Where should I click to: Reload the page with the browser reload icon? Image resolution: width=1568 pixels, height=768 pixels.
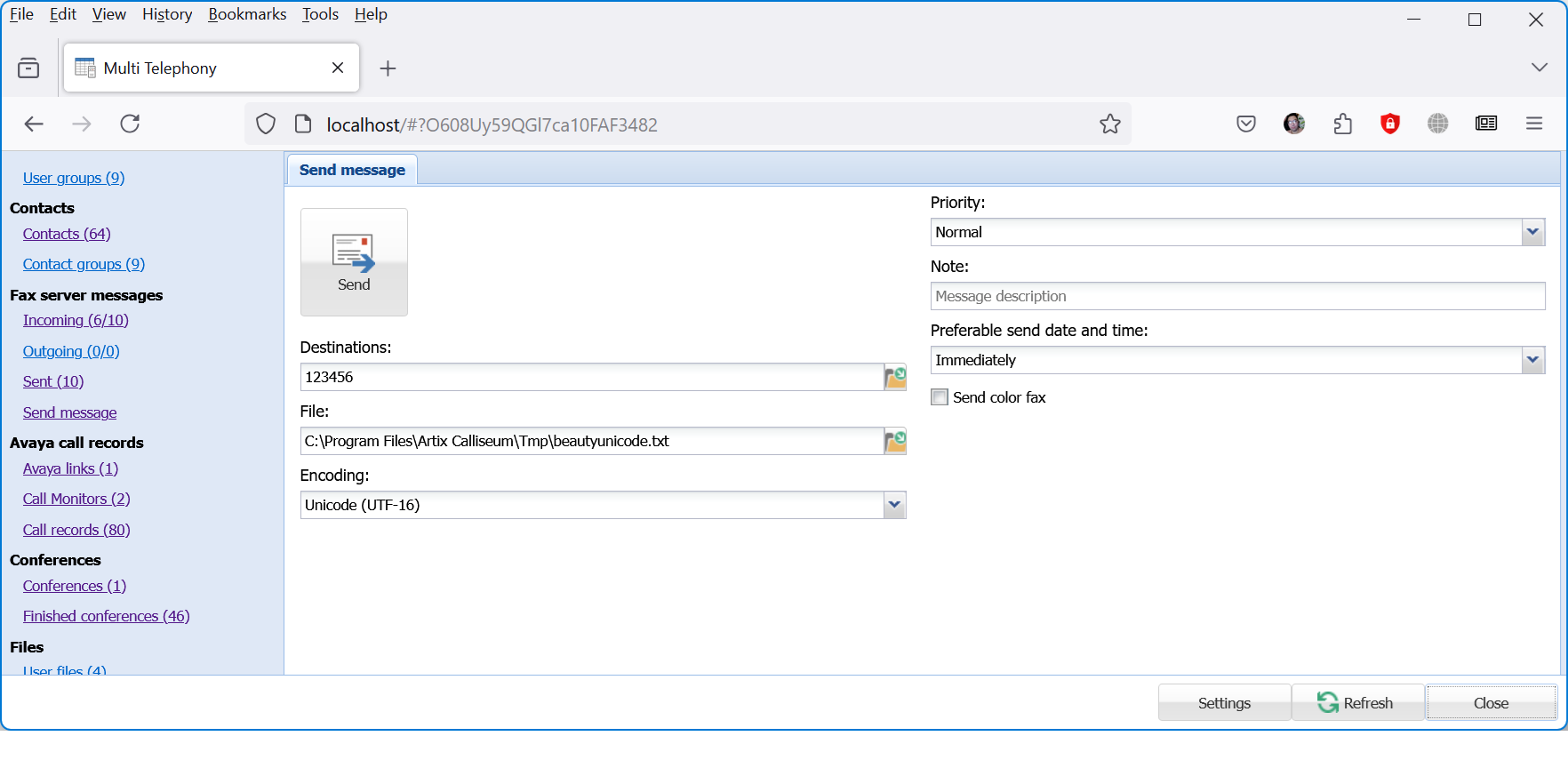coord(130,124)
